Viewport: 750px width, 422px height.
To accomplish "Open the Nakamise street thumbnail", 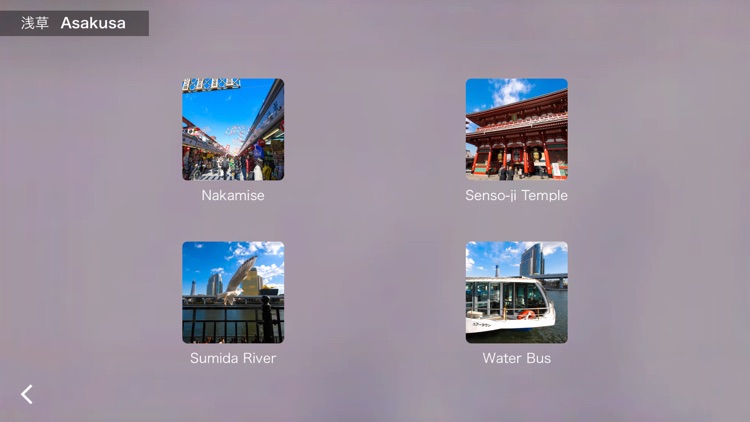I will click(x=233, y=129).
